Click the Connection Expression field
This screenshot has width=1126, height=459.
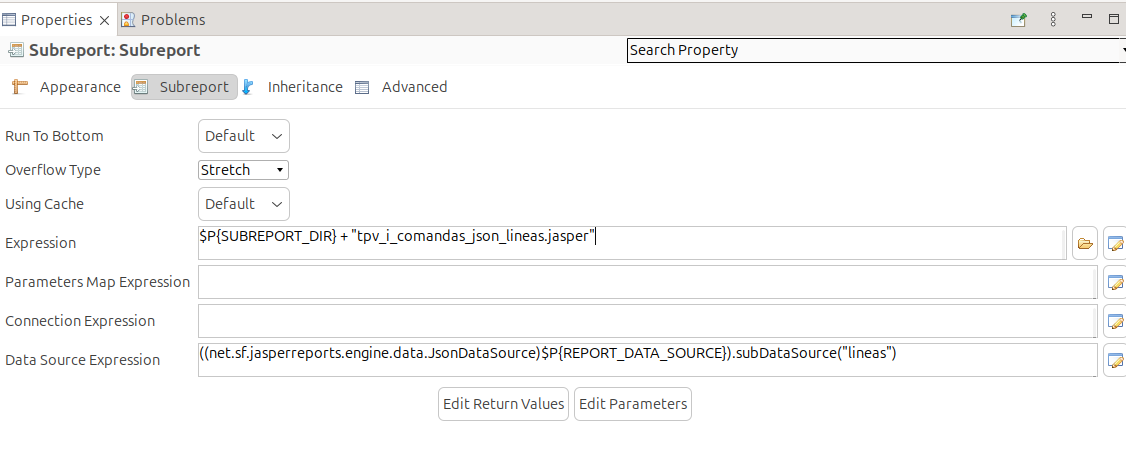[647, 320]
